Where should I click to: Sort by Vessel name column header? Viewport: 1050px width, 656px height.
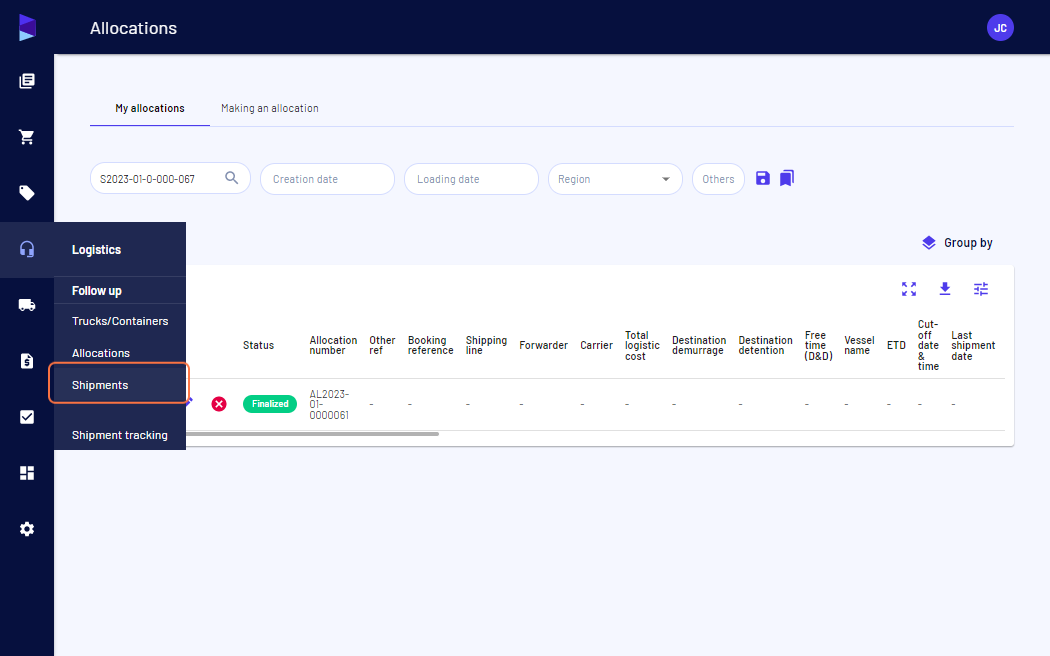tap(859, 345)
